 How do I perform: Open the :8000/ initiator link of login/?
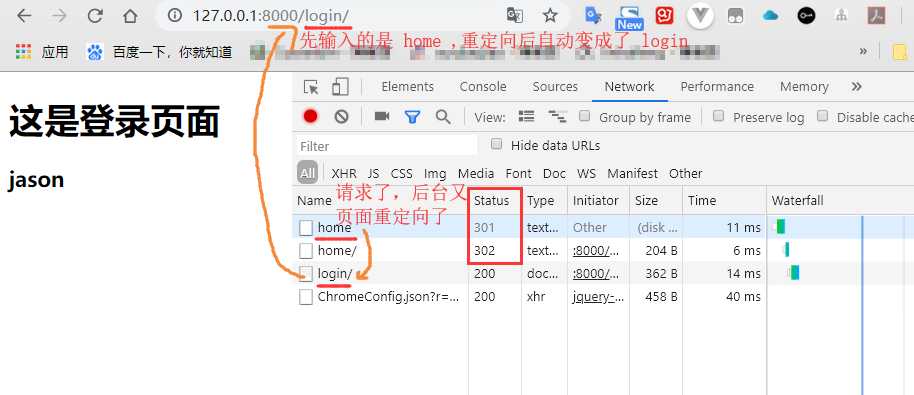coord(596,274)
